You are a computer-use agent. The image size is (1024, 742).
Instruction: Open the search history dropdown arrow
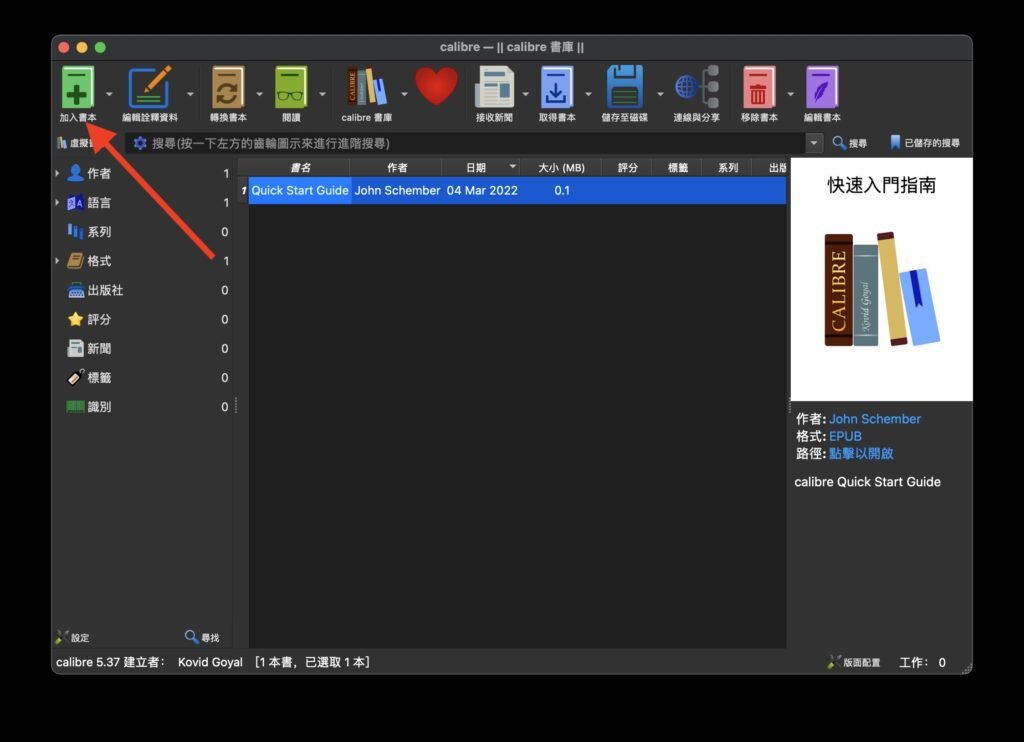(814, 144)
